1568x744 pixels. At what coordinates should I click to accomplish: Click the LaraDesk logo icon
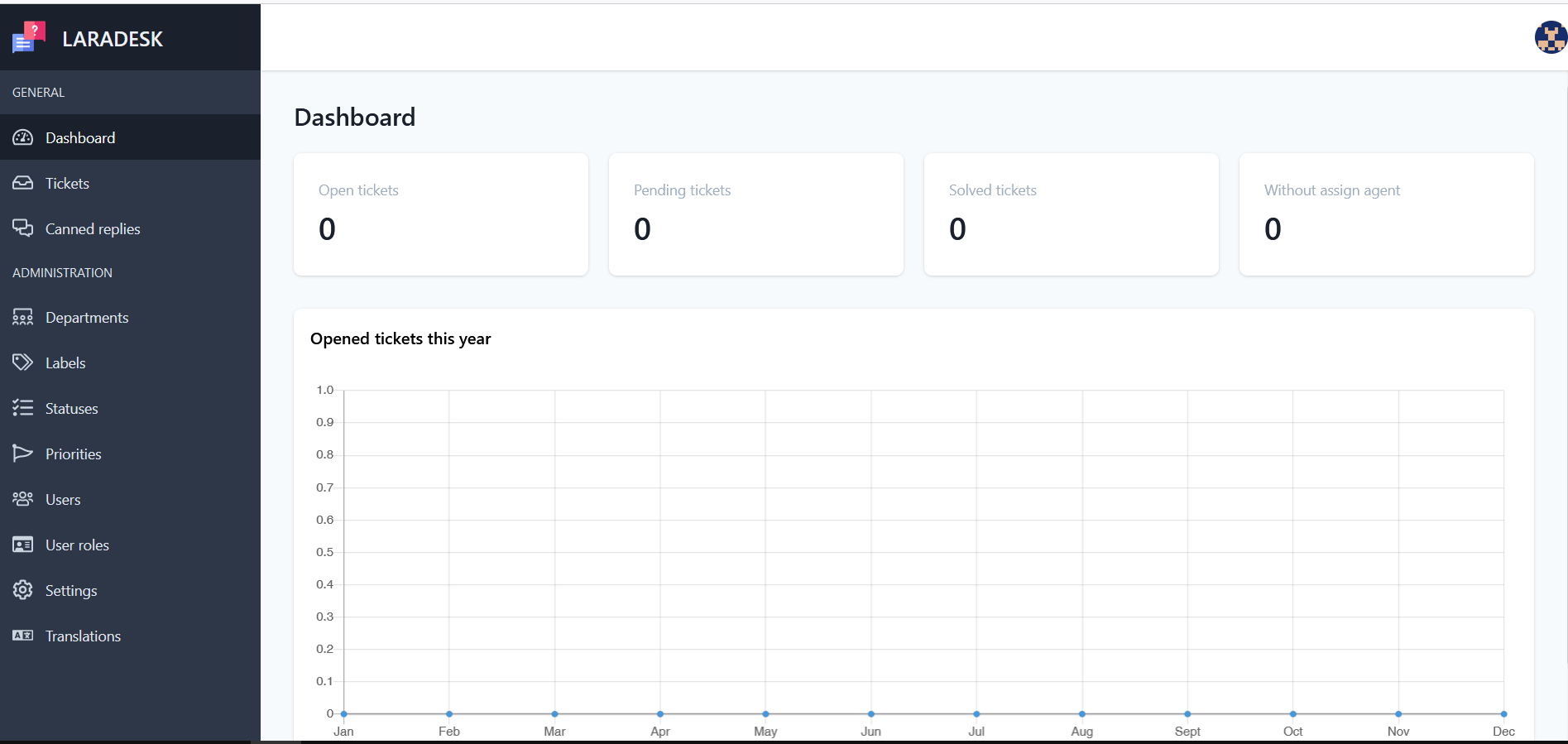tap(29, 38)
